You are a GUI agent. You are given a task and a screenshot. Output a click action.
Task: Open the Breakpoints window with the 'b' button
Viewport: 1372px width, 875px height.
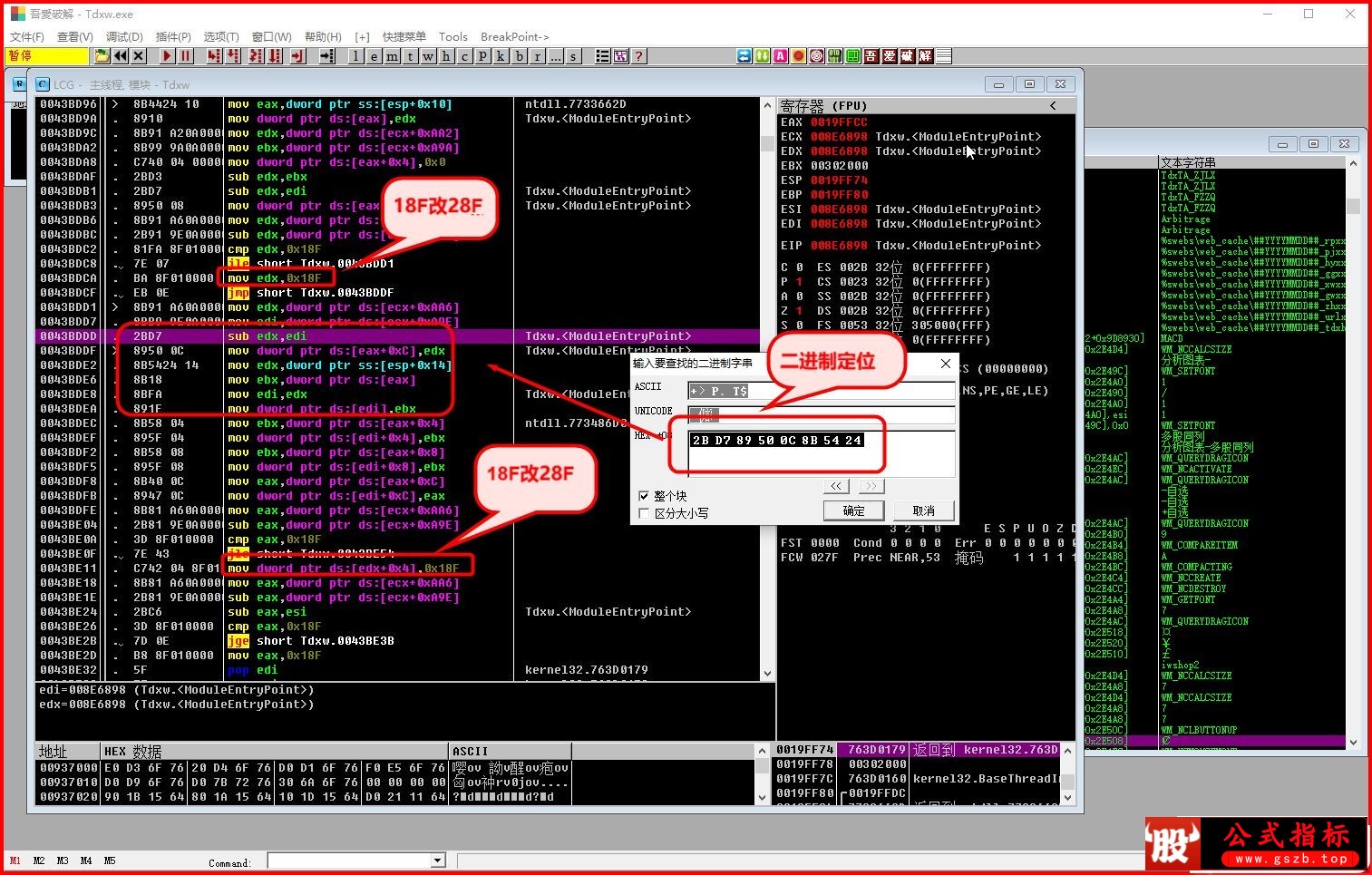(519, 56)
